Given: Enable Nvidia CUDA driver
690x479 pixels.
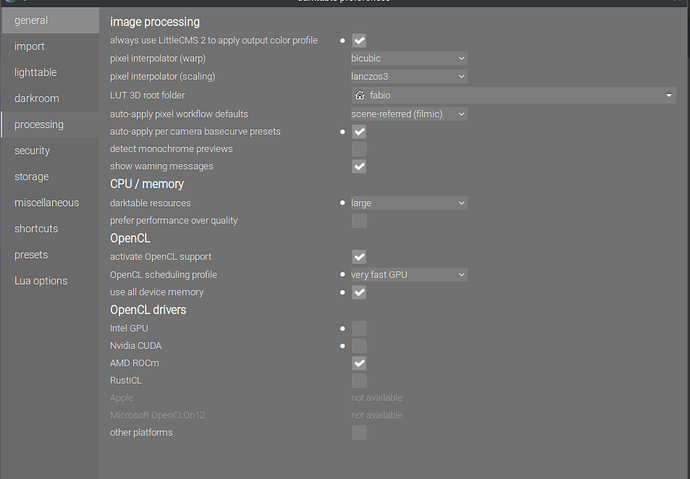Looking at the screenshot, I should [x=359, y=346].
